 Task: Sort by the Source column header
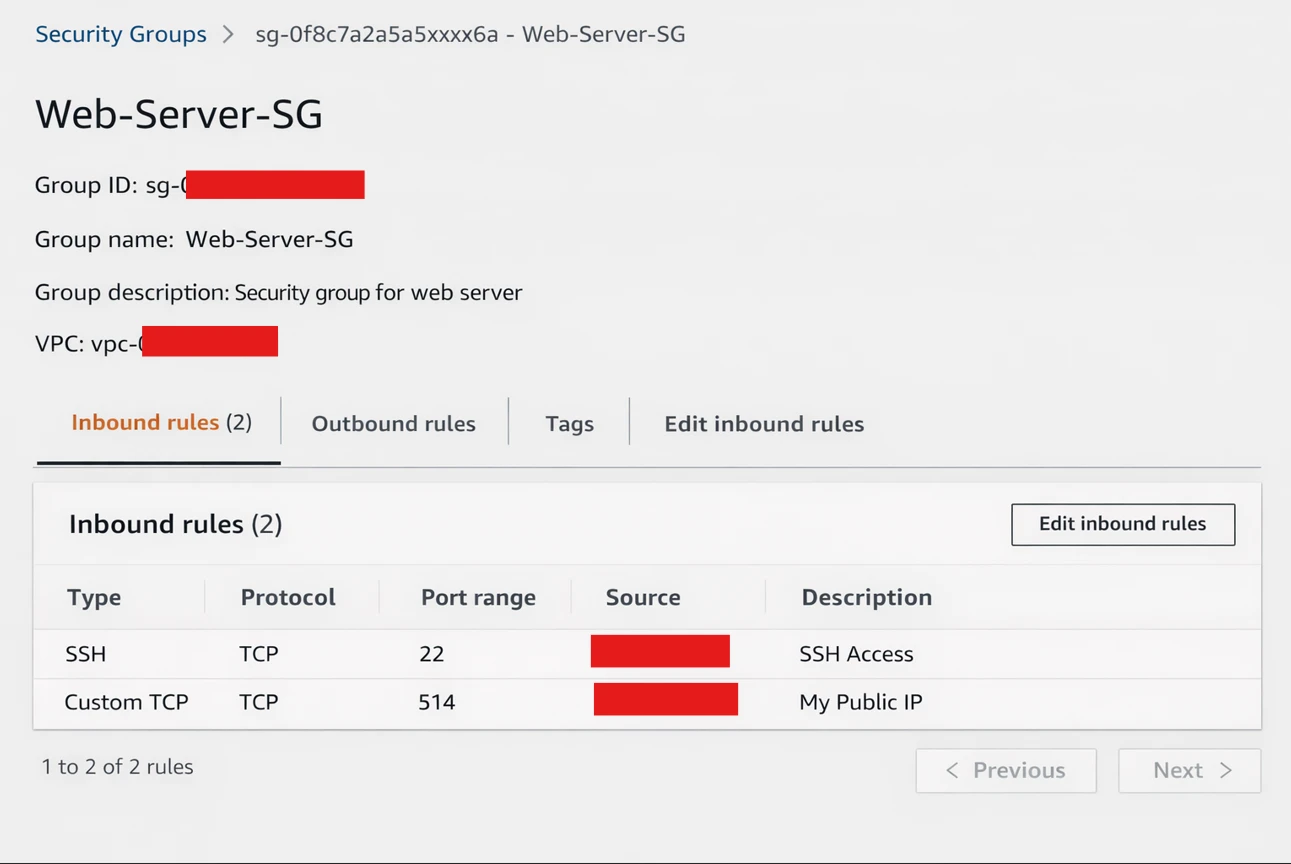point(643,597)
